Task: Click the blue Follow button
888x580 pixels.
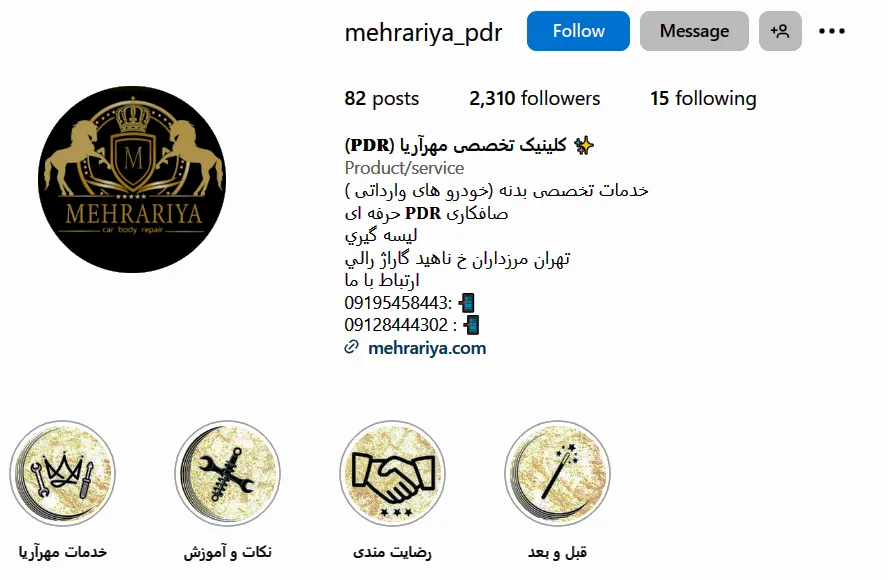Action: click(x=578, y=31)
